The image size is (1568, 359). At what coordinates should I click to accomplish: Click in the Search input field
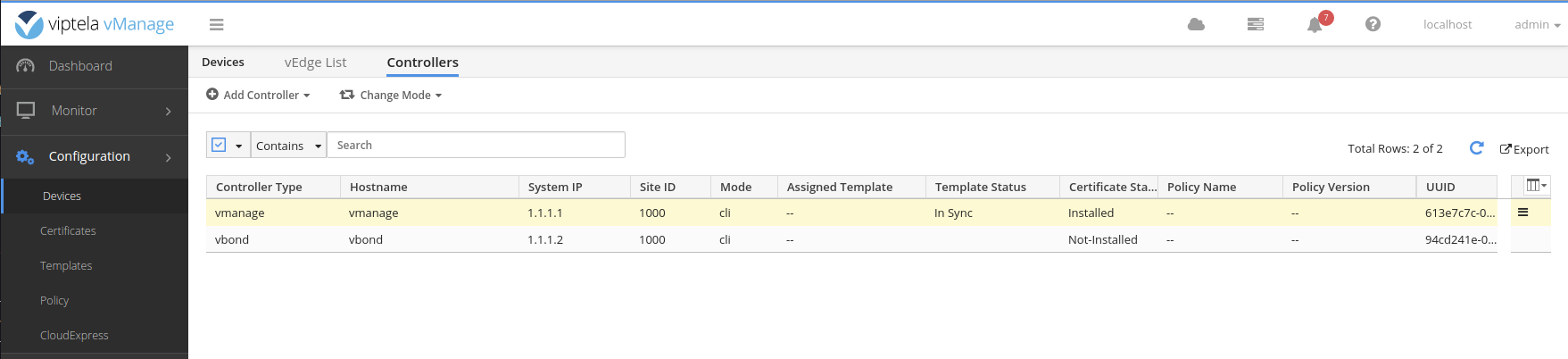[476, 146]
